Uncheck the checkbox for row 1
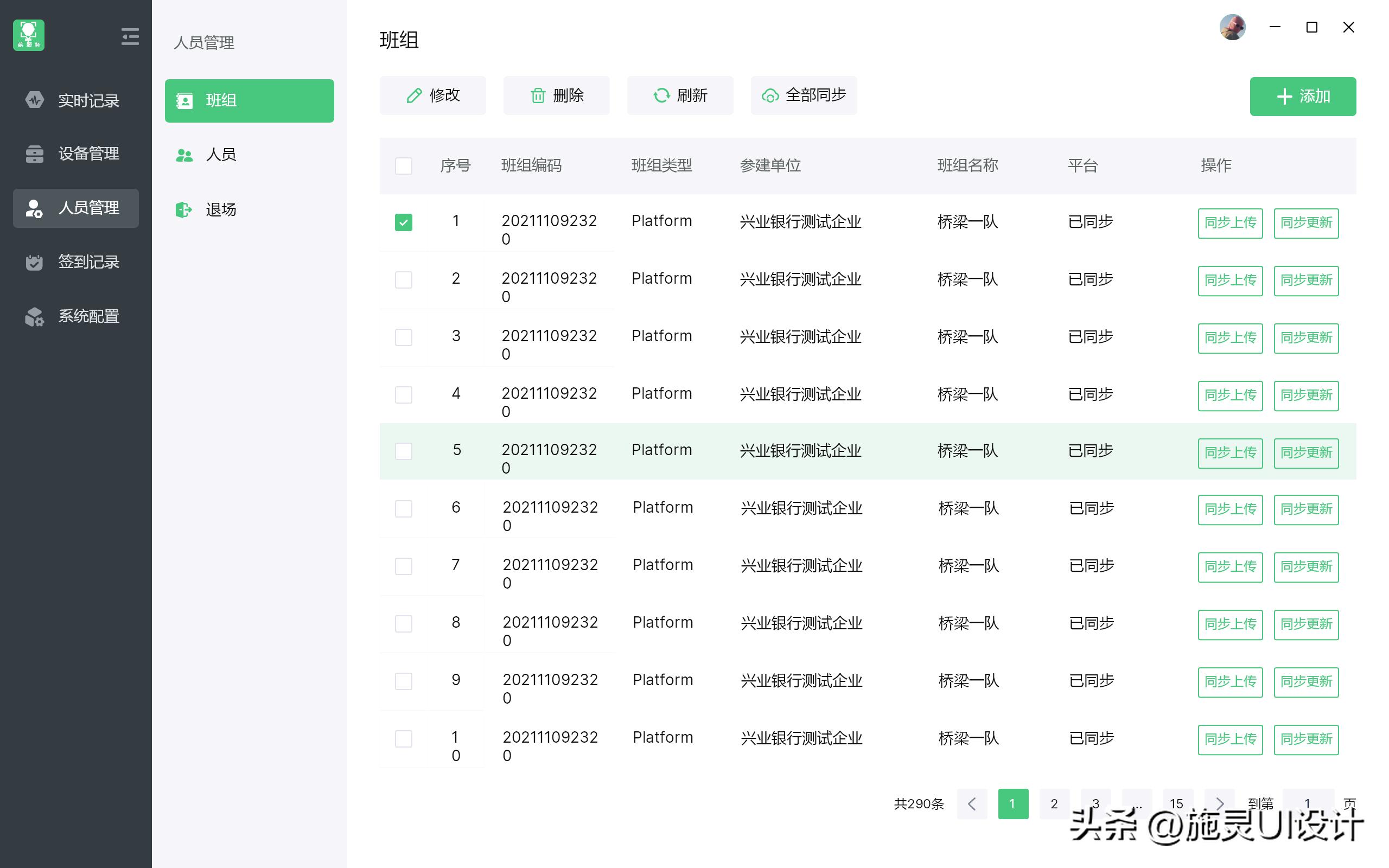This screenshot has height=868, width=1389. click(404, 222)
